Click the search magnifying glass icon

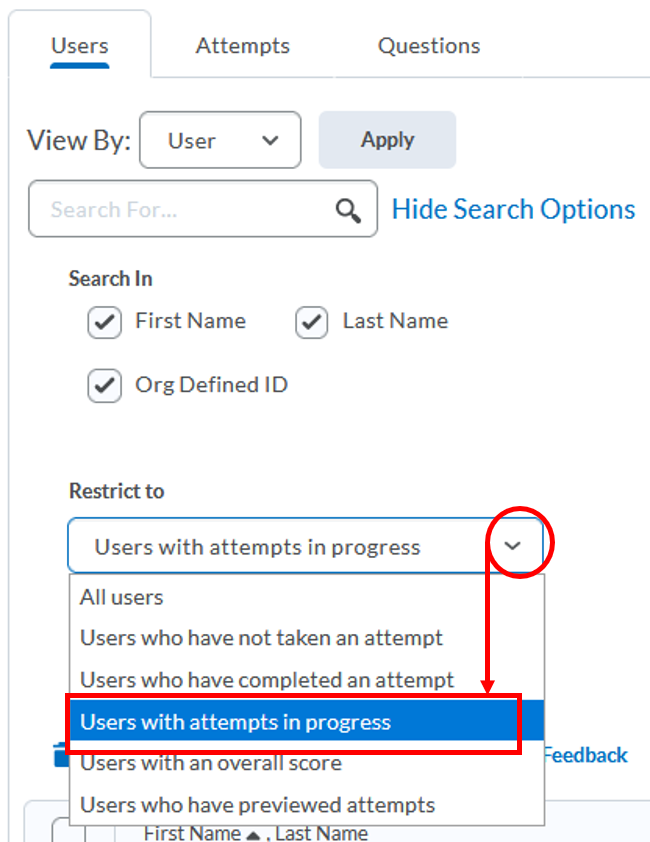[x=347, y=209]
